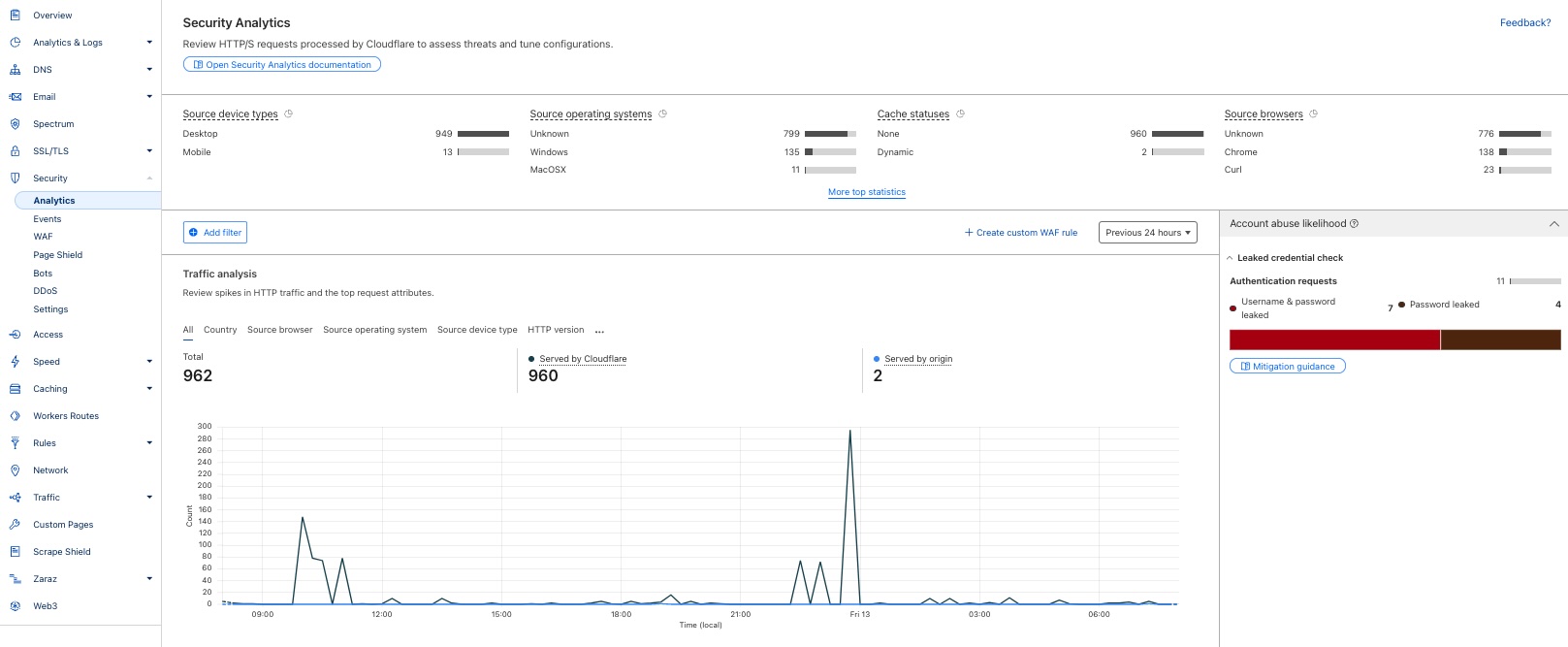The height and width of the screenshot is (647, 1568).
Task: Click the traffic spike near Fri 13
Action: 850,432
